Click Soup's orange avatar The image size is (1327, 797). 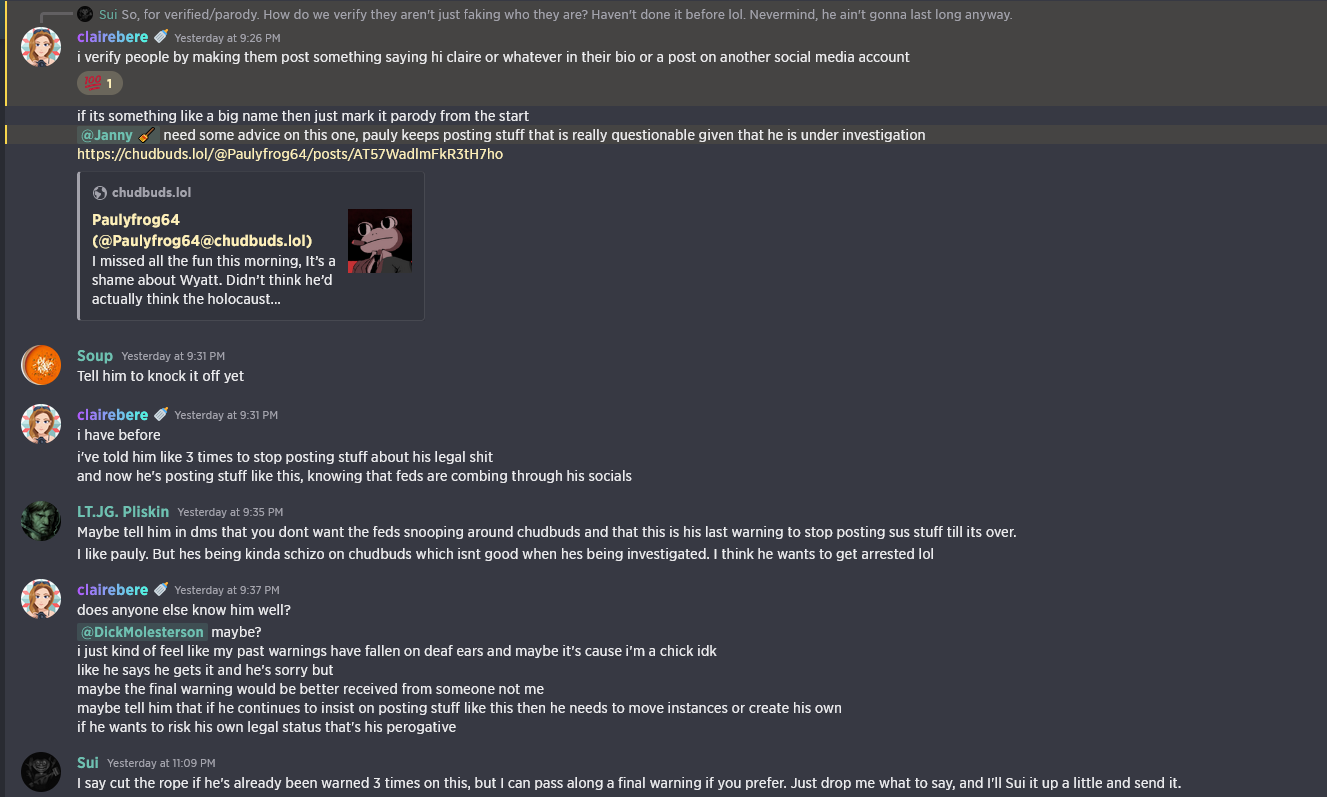41,365
